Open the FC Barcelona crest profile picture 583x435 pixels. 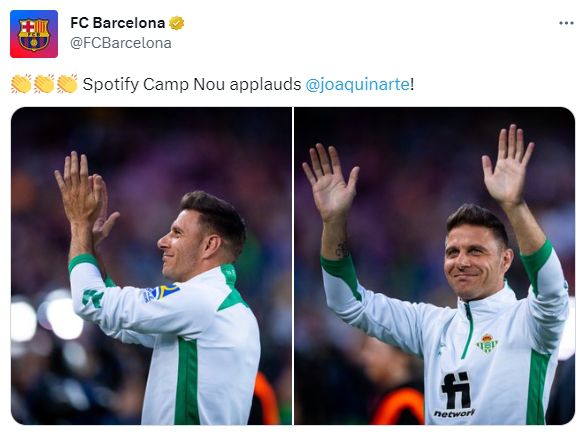(34, 34)
